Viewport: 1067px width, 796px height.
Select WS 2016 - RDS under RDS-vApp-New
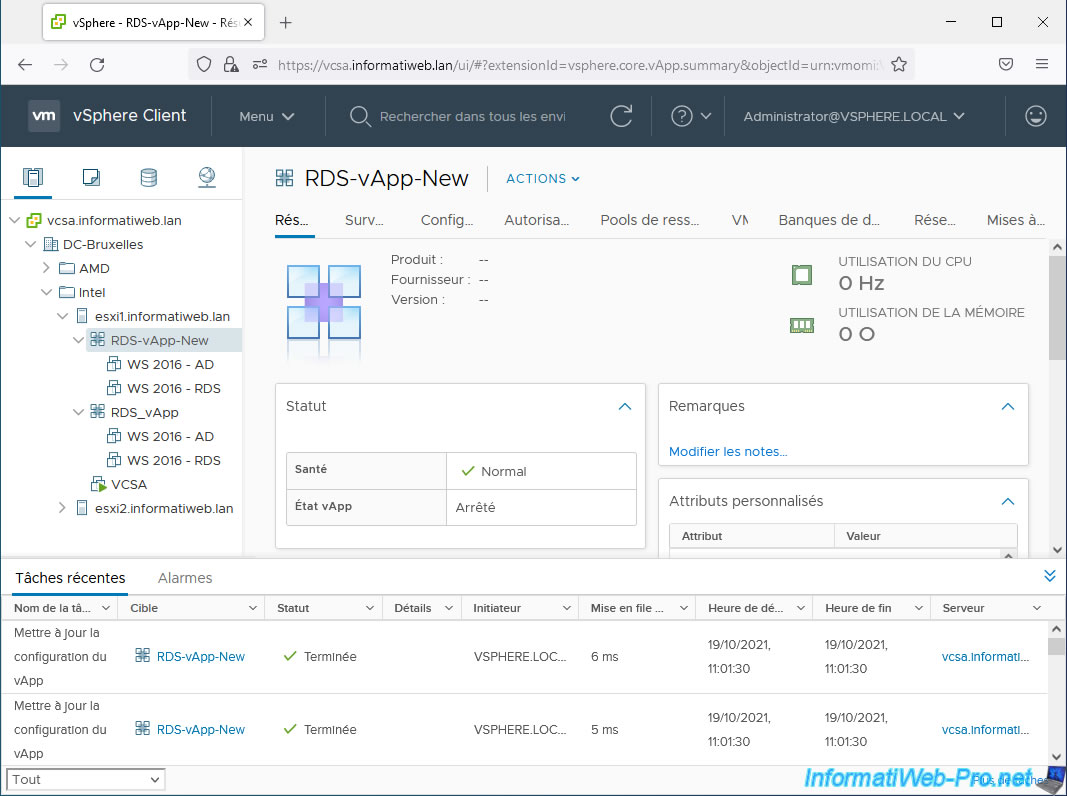pos(174,388)
